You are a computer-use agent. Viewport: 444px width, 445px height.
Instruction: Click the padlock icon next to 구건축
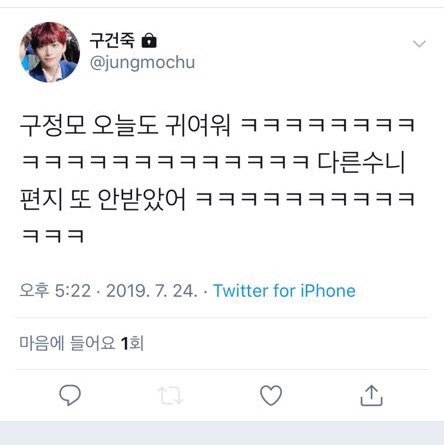[149, 41]
